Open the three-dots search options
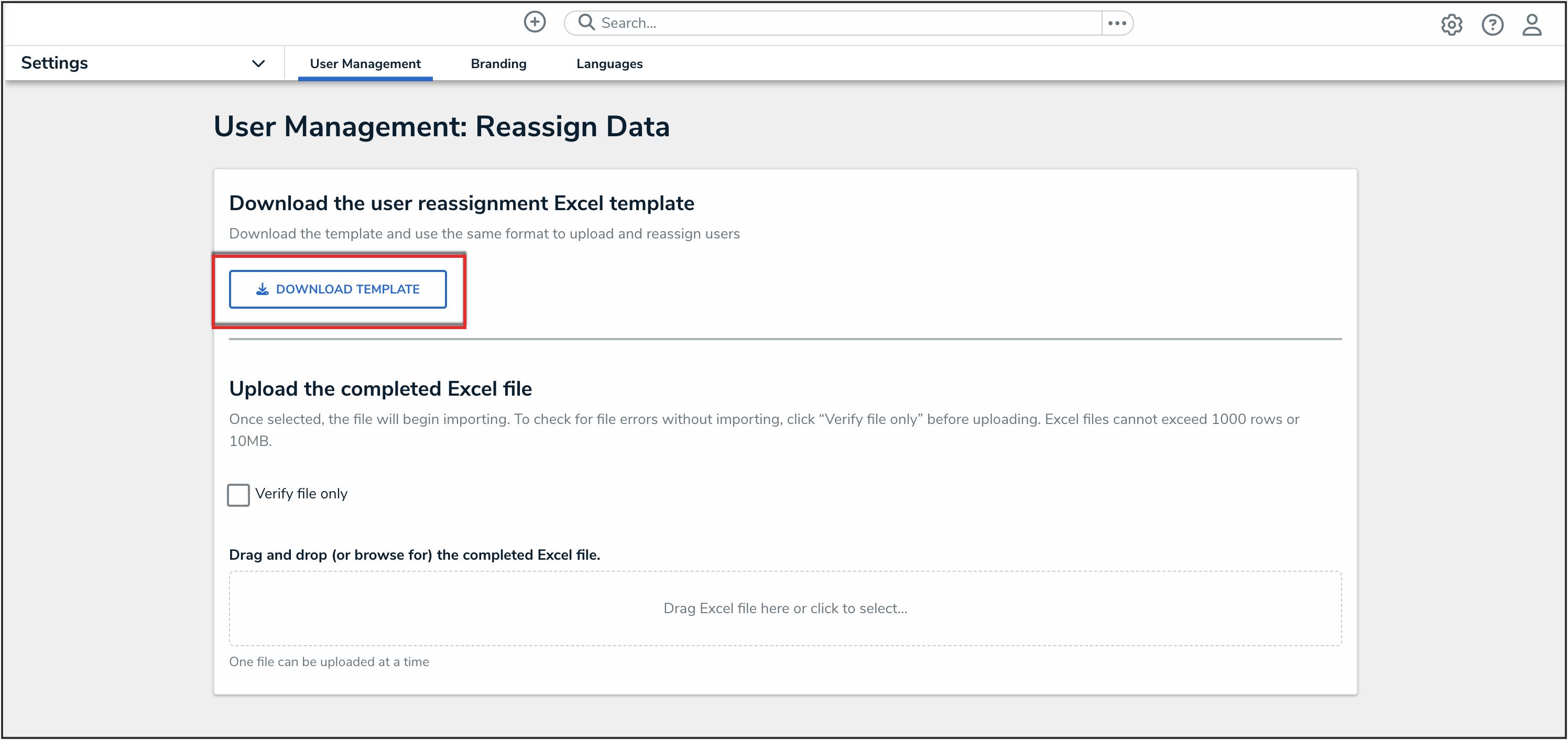1568x740 pixels. click(1117, 23)
